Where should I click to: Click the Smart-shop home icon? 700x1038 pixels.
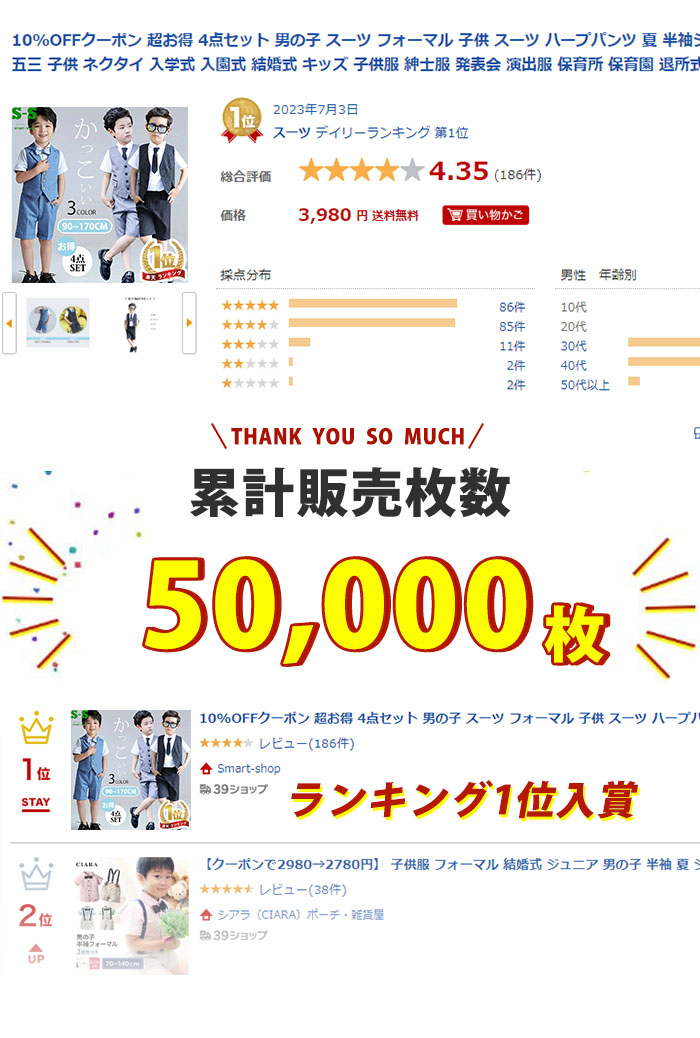click(206, 769)
